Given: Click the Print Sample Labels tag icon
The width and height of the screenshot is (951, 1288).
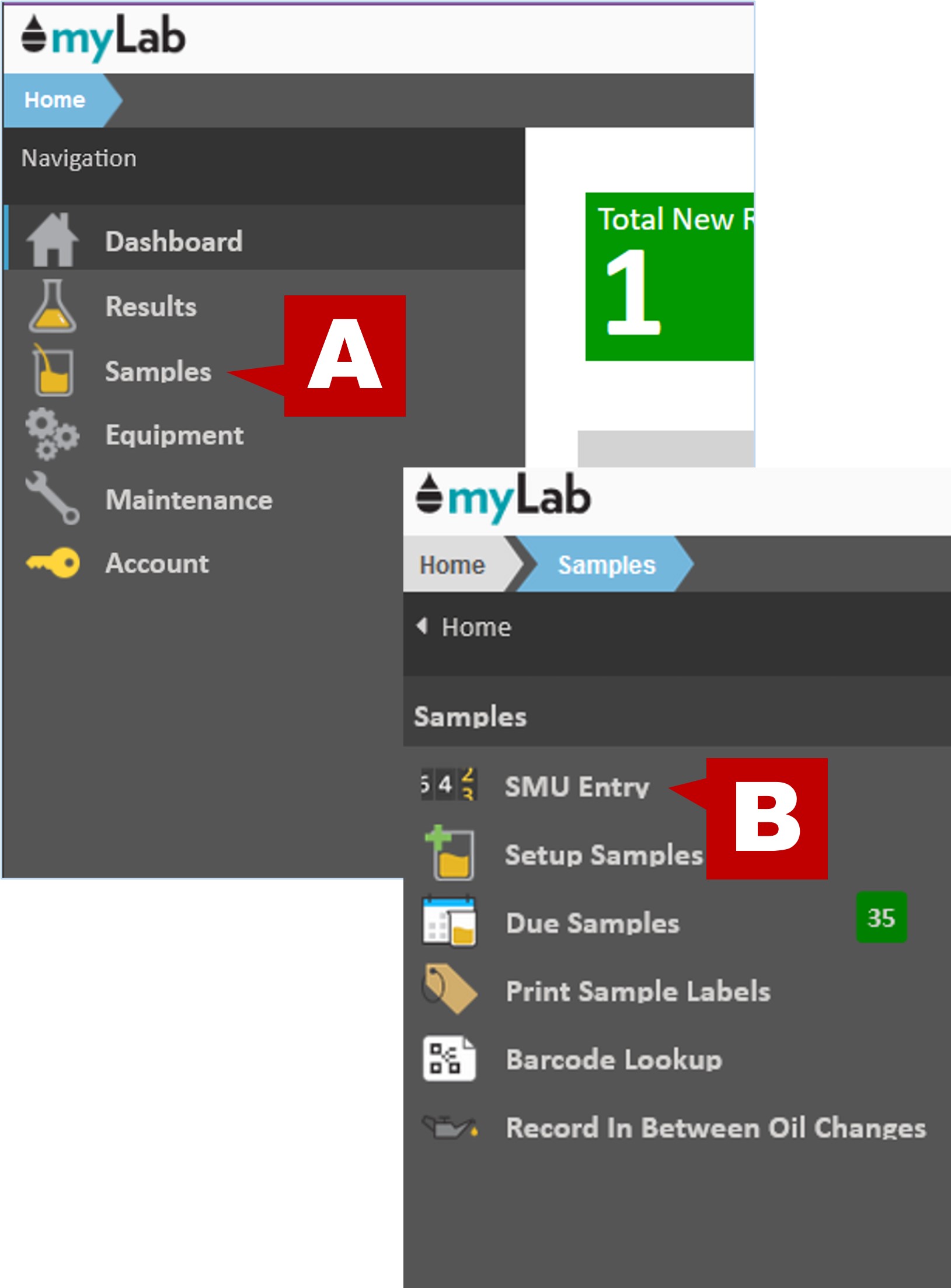Looking at the screenshot, I should coord(448,990).
